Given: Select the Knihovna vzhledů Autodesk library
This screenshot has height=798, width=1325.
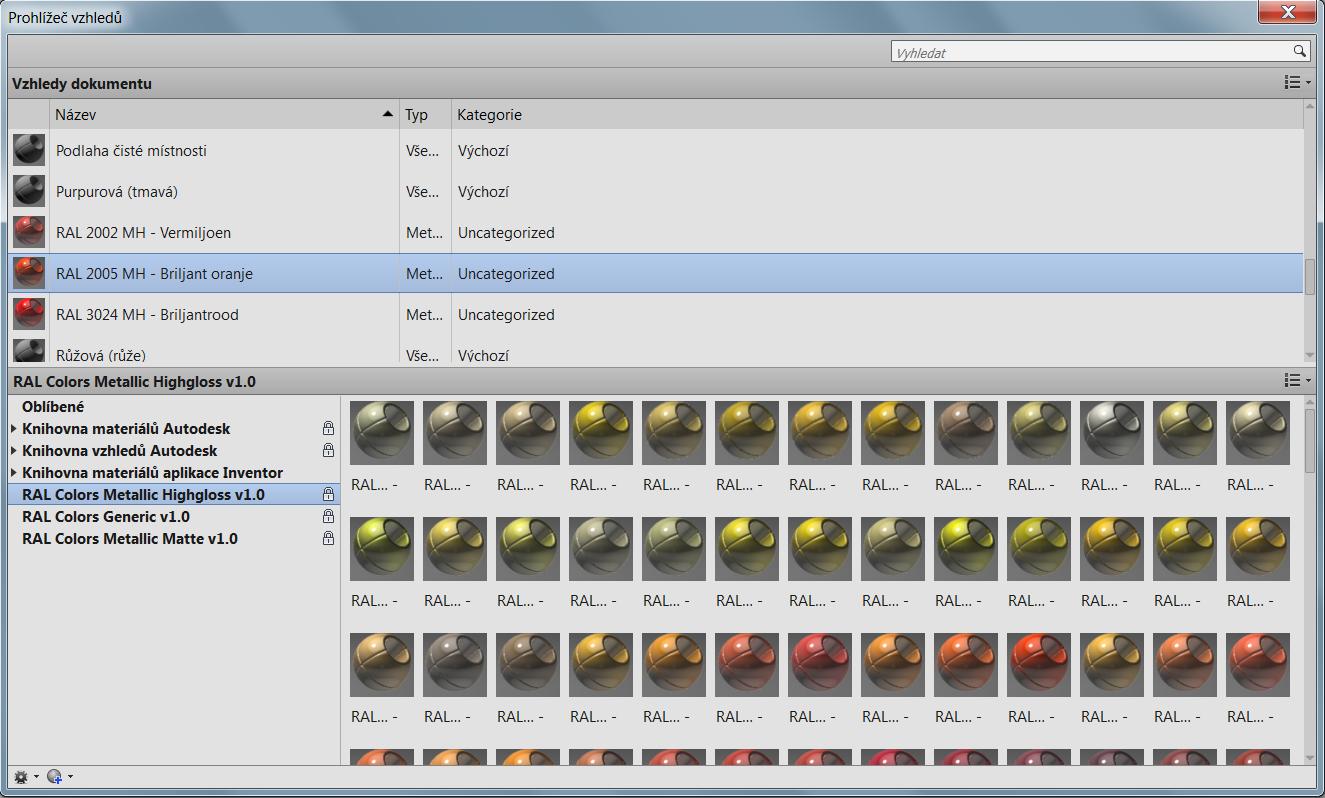Looking at the screenshot, I should 120,450.
